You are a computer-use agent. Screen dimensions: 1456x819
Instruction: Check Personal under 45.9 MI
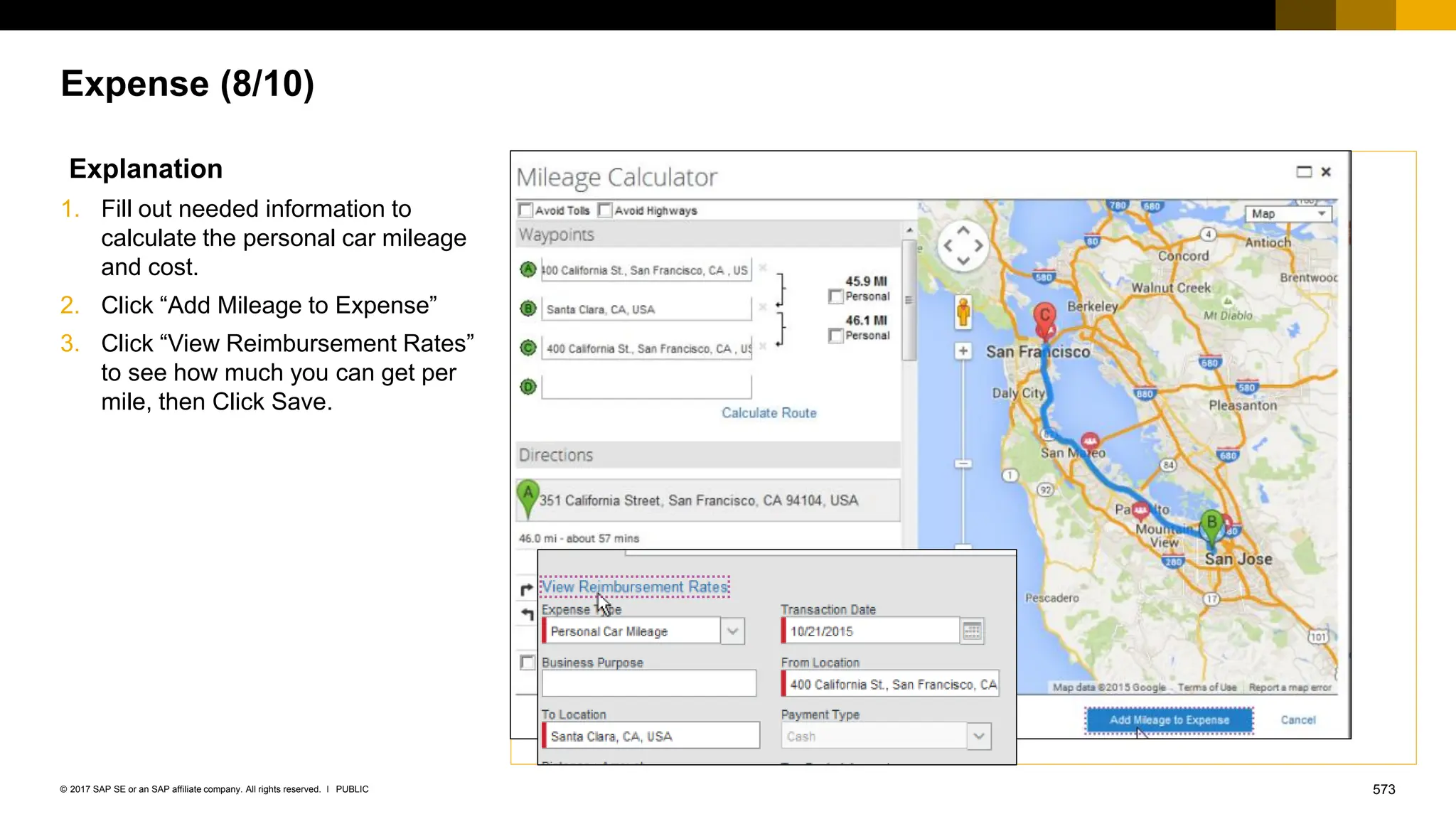tap(836, 296)
